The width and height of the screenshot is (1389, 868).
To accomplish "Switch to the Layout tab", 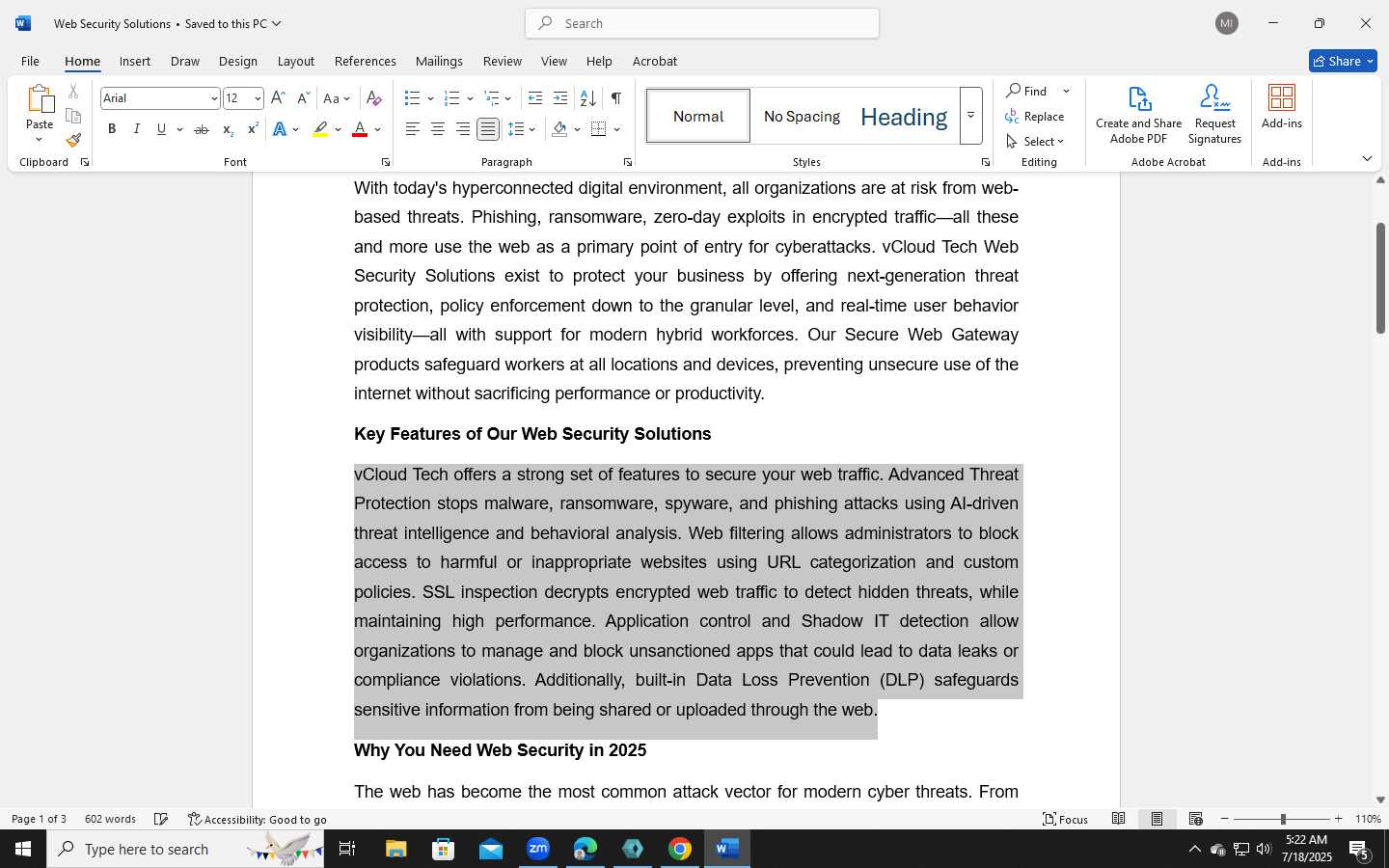I will click(296, 61).
